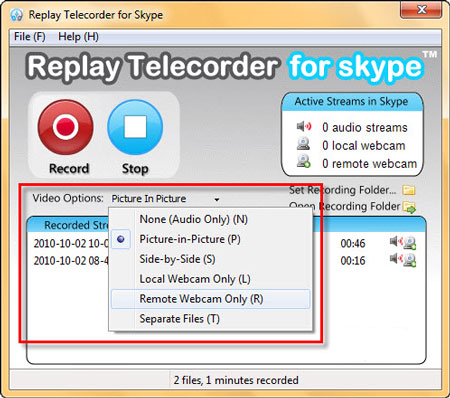Click the local webcam icon

coord(304,144)
